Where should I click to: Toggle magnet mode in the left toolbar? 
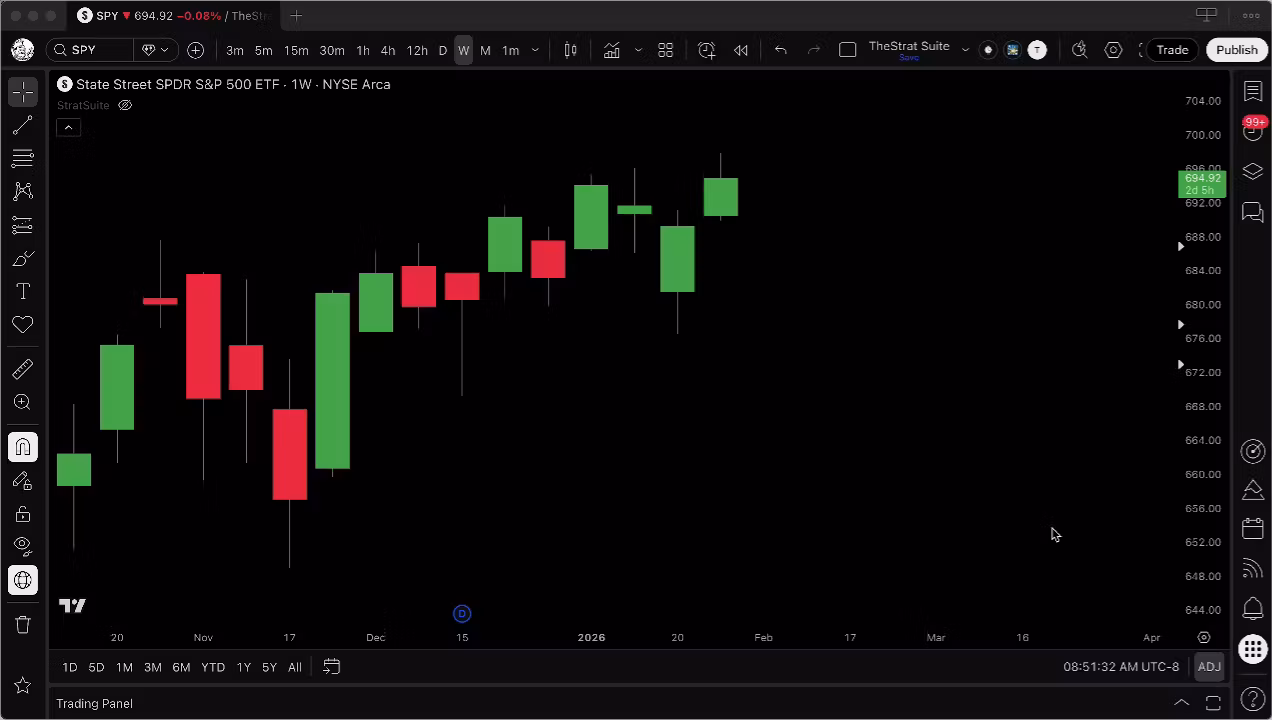point(22,447)
